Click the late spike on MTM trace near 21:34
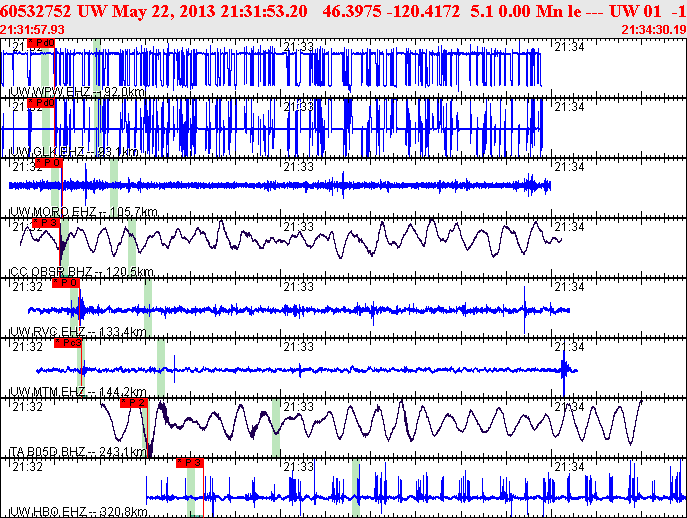 (564, 369)
